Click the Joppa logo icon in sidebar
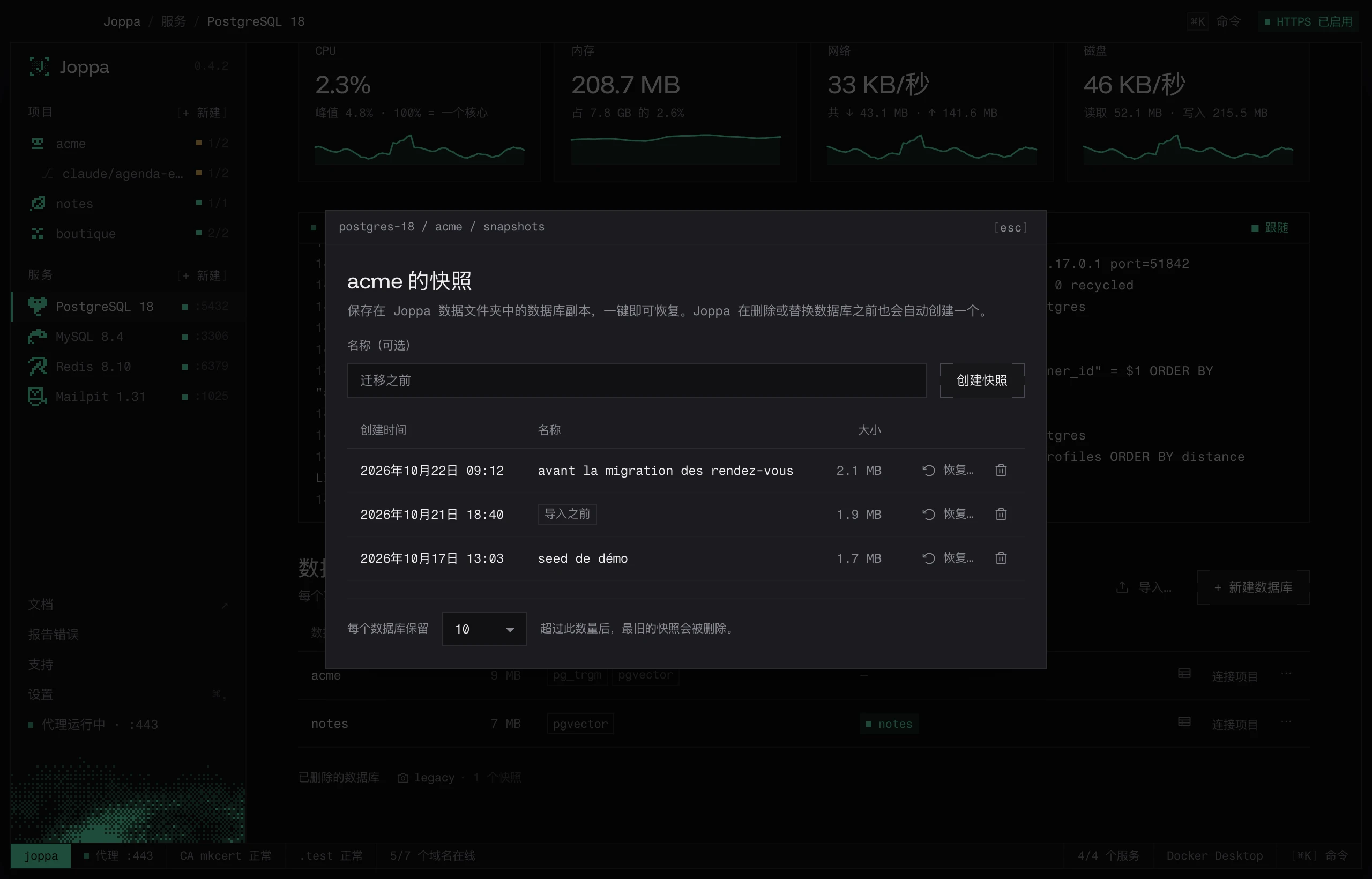1372x879 pixels. pos(39,67)
